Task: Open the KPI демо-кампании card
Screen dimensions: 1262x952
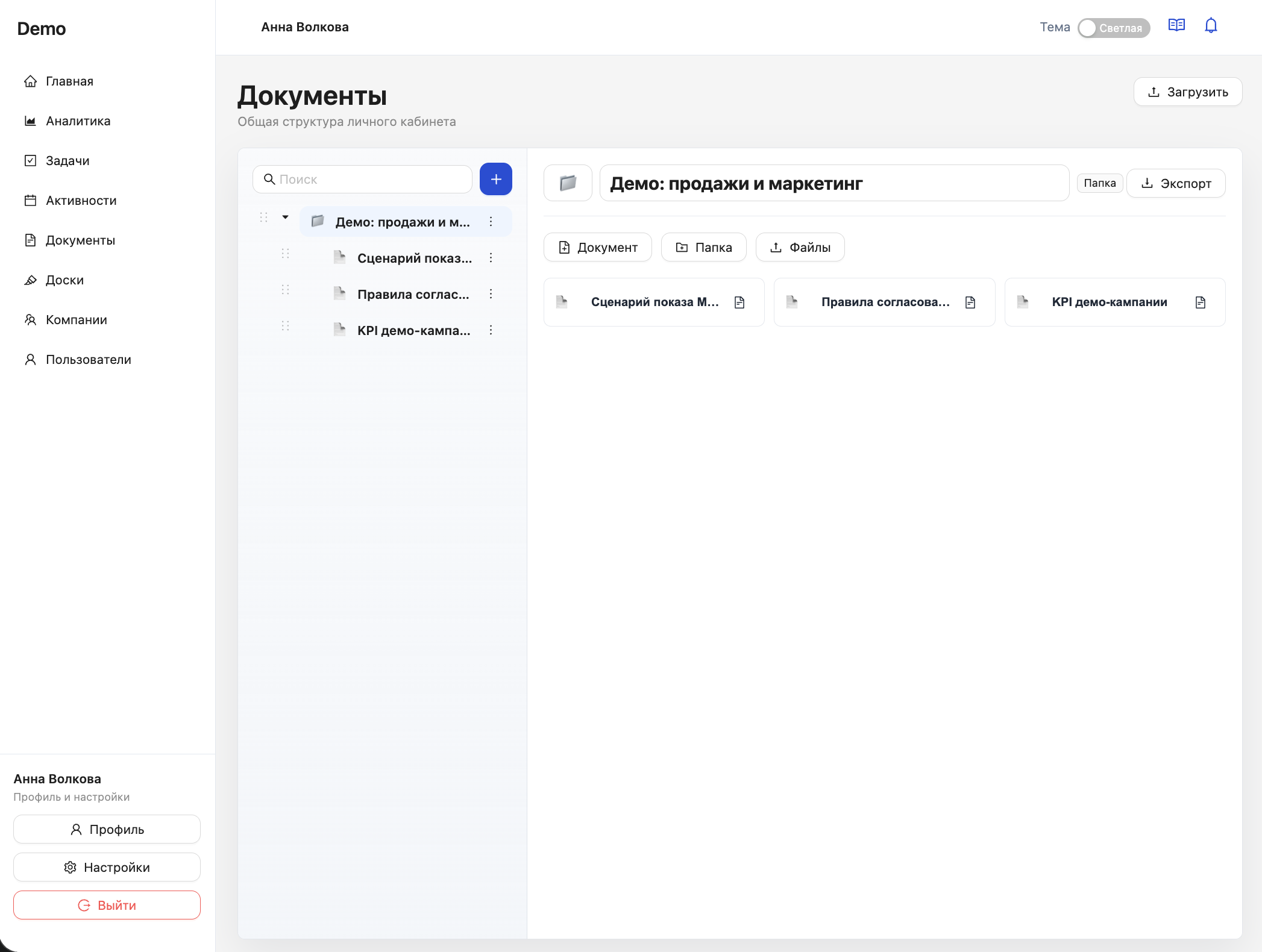Action: 1115,302
